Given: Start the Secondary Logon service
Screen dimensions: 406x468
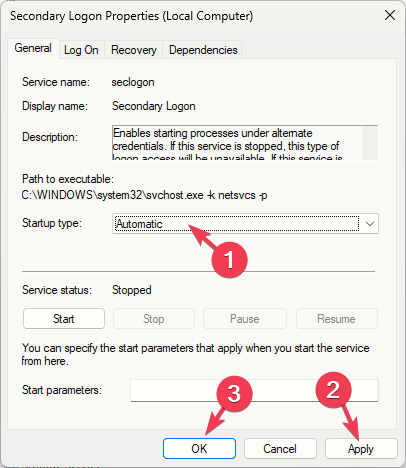Looking at the screenshot, I should (64, 319).
